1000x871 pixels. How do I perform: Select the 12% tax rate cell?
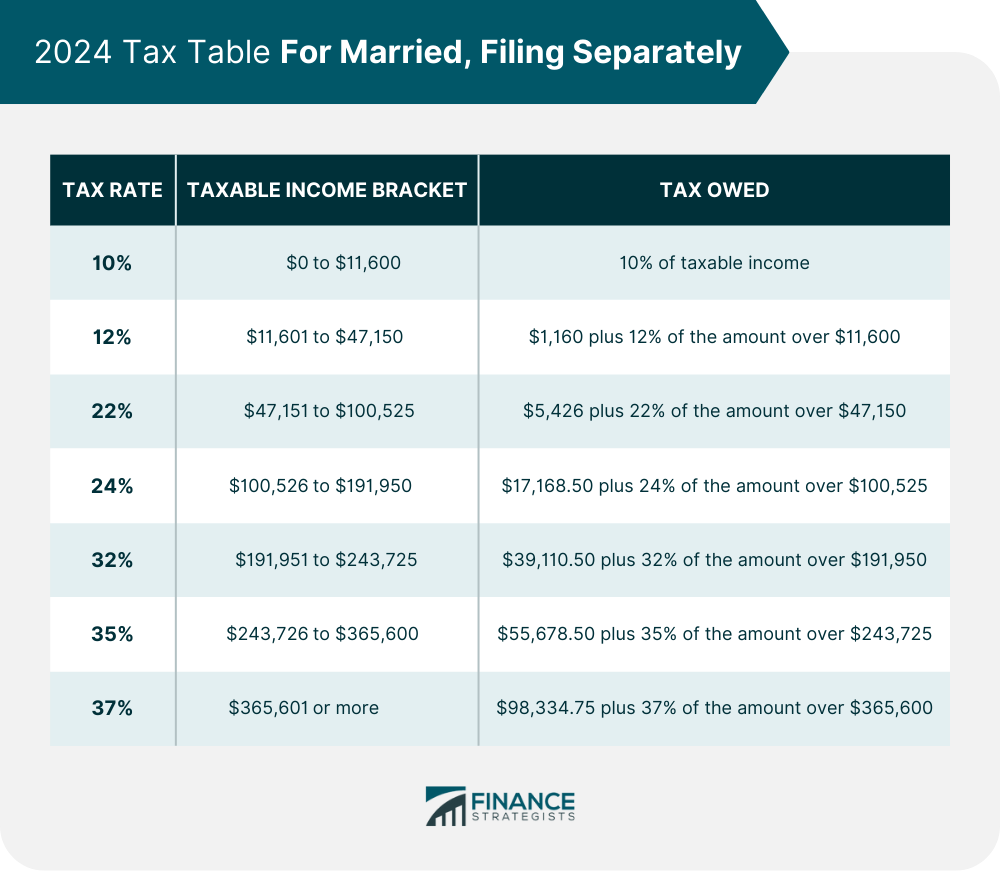(112, 338)
